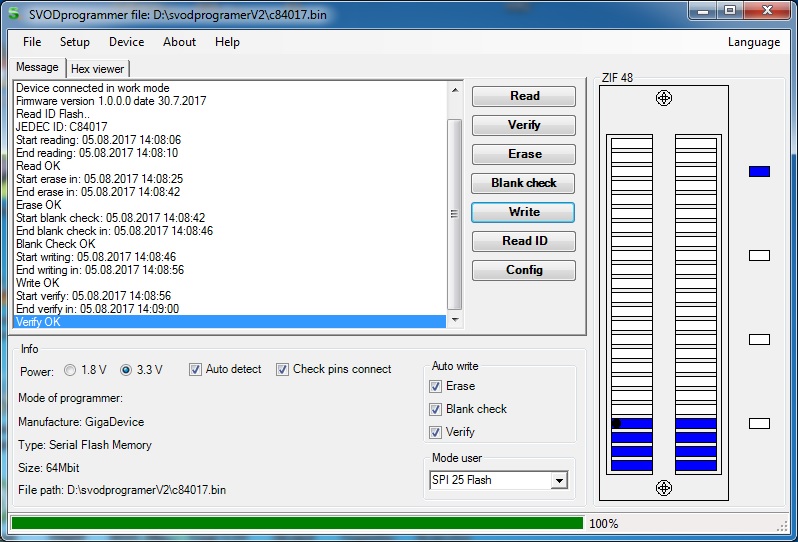The width and height of the screenshot is (798, 542).
Task: Click the message log scroll down arrow
Action: coord(454,320)
